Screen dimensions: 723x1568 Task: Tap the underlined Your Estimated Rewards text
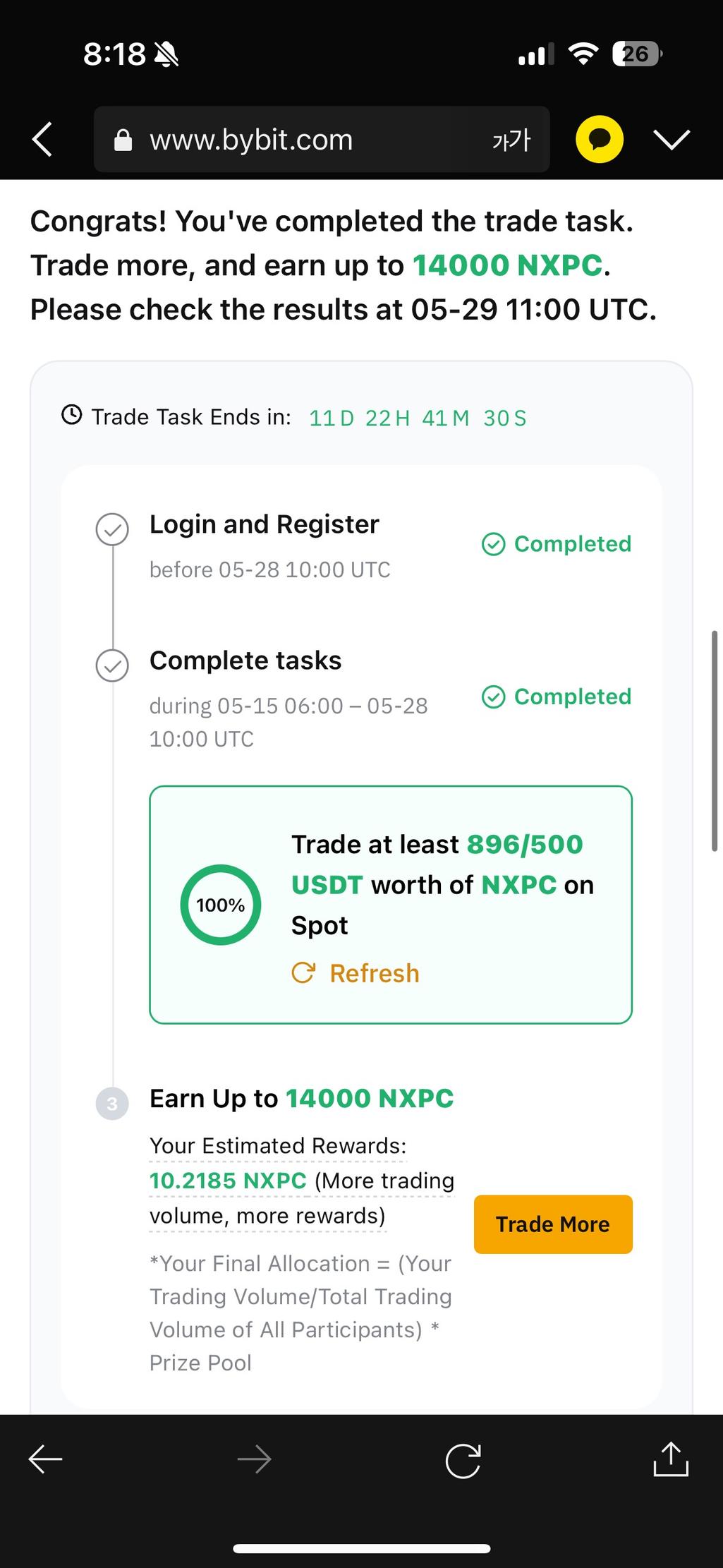coord(278,1146)
